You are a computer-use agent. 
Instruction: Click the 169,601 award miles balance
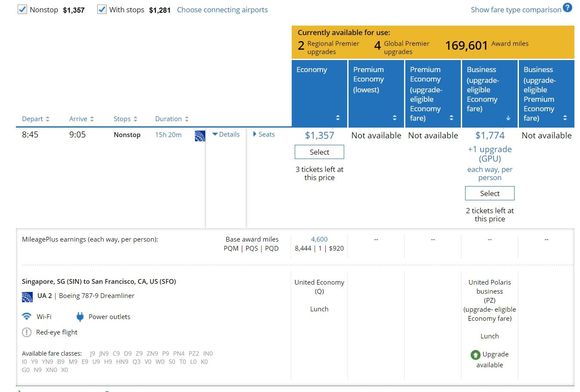pyautogui.click(x=466, y=45)
